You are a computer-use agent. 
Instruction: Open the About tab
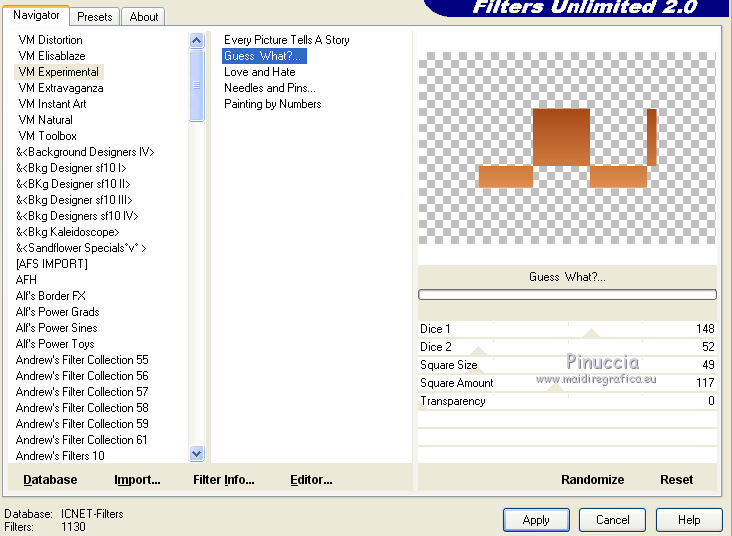144,17
